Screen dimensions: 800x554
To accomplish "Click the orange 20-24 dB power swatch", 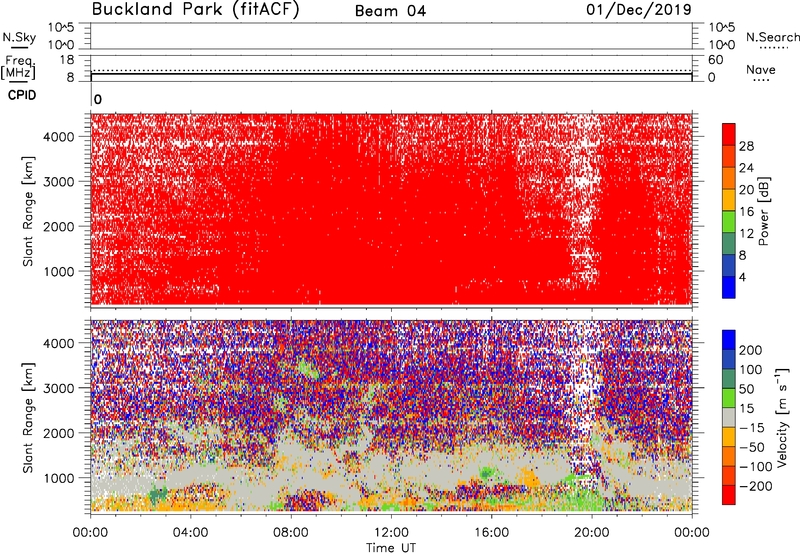I will (729, 178).
